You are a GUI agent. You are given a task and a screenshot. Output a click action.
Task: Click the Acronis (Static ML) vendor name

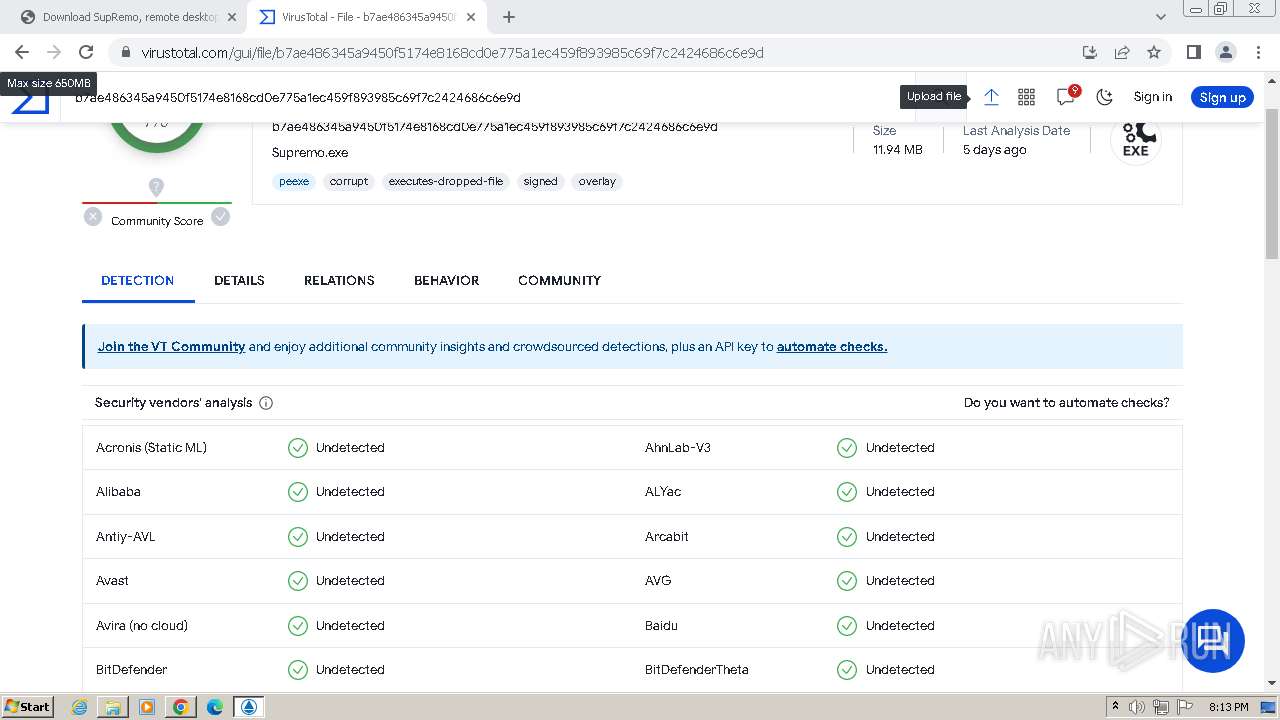coord(151,448)
